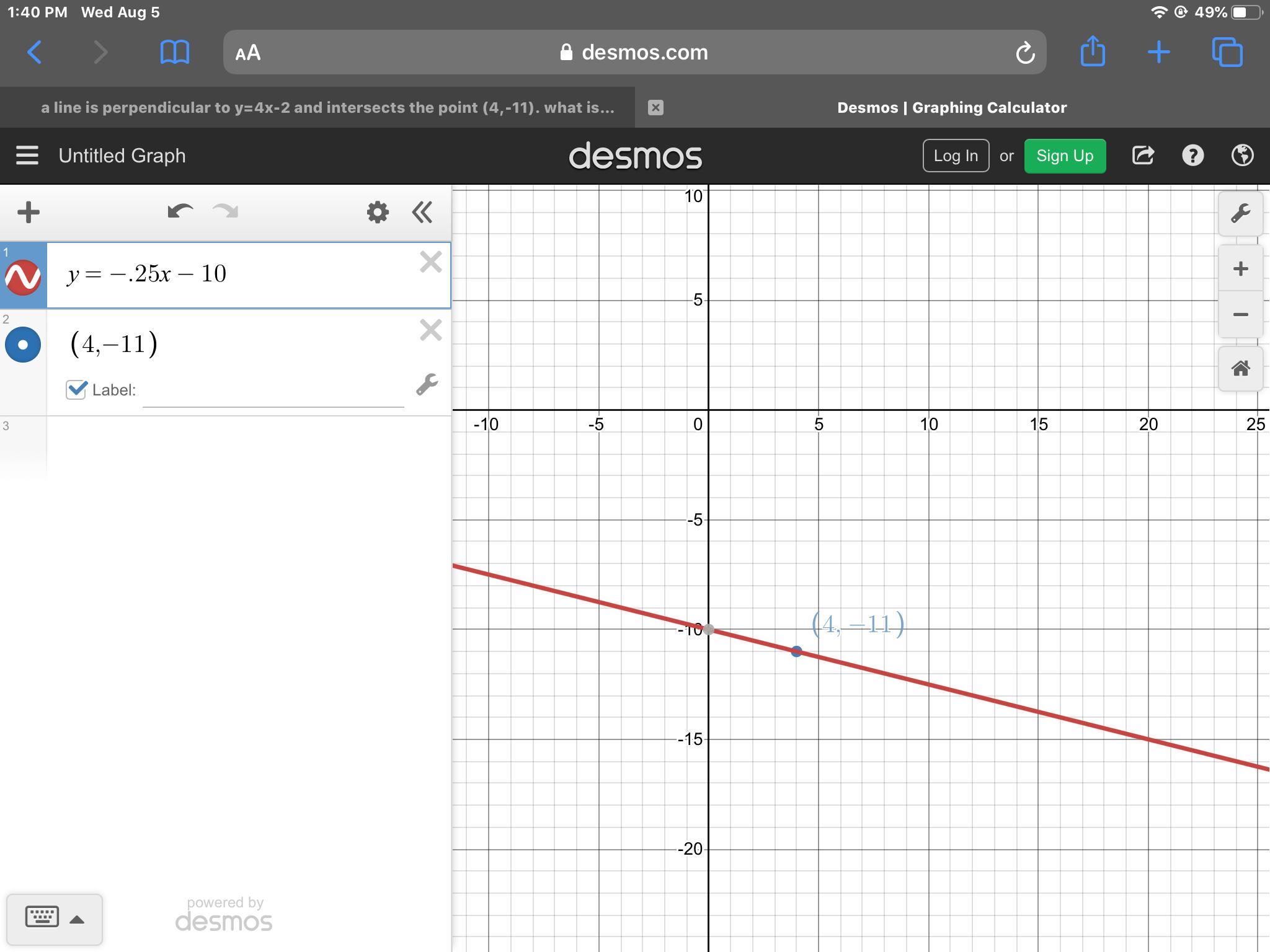This screenshot has width=1270, height=952.
Task: Collapse the expression list panel
Action: coord(422,213)
